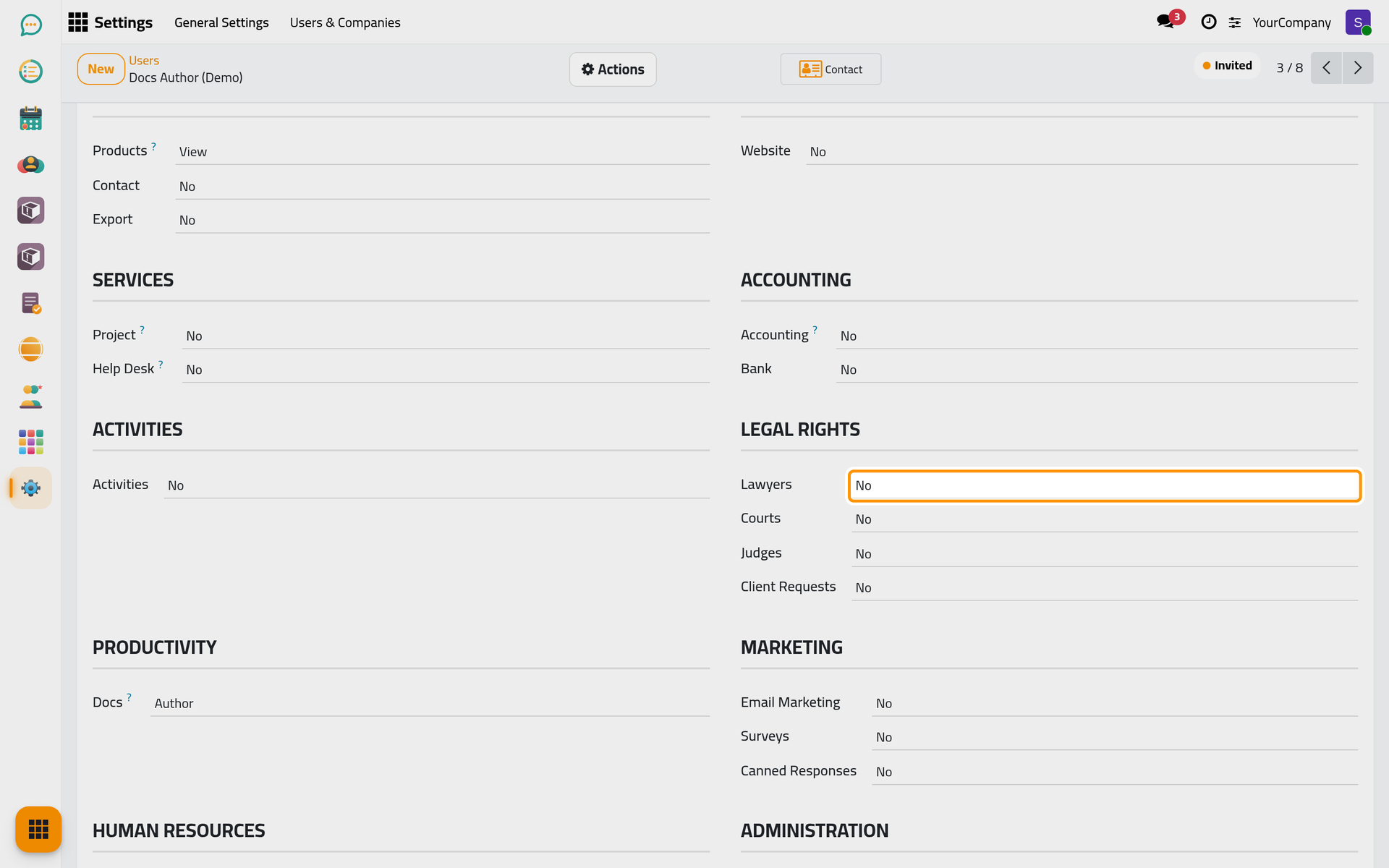Follow the Users breadcrumb link
This screenshot has height=868, width=1389.
point(144,61)
